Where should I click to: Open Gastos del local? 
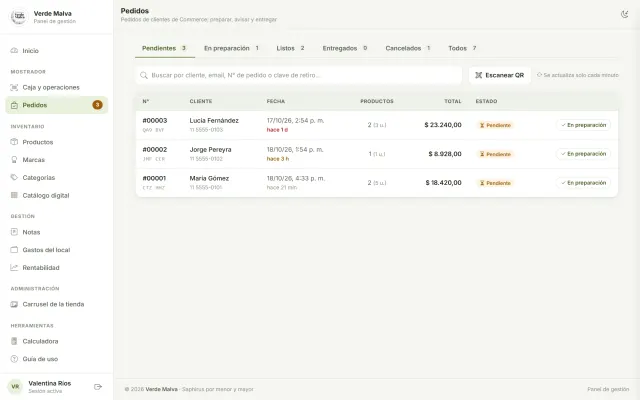(57, 249)
